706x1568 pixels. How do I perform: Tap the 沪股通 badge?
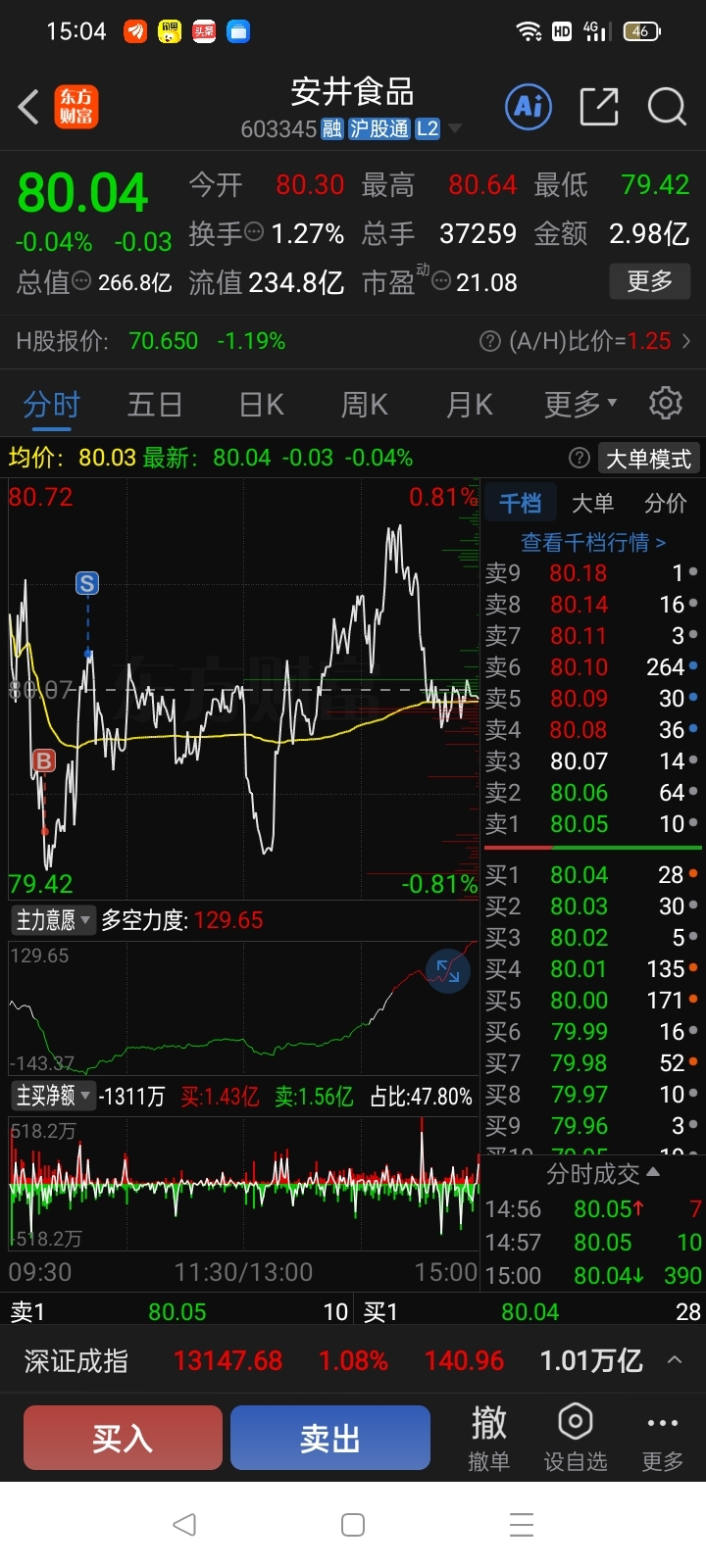(379, 129)
